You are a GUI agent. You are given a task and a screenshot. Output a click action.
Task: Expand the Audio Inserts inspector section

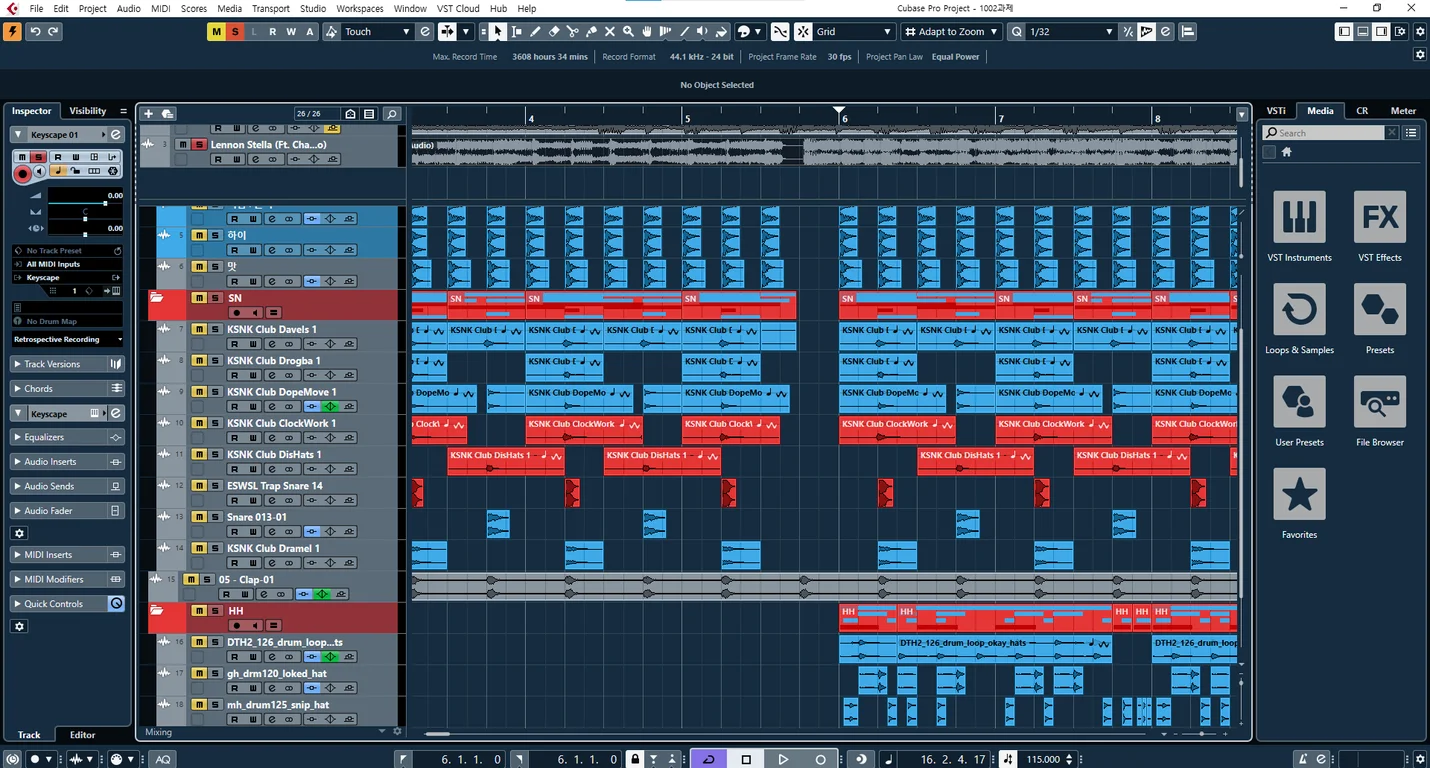[x=68, y=462]
